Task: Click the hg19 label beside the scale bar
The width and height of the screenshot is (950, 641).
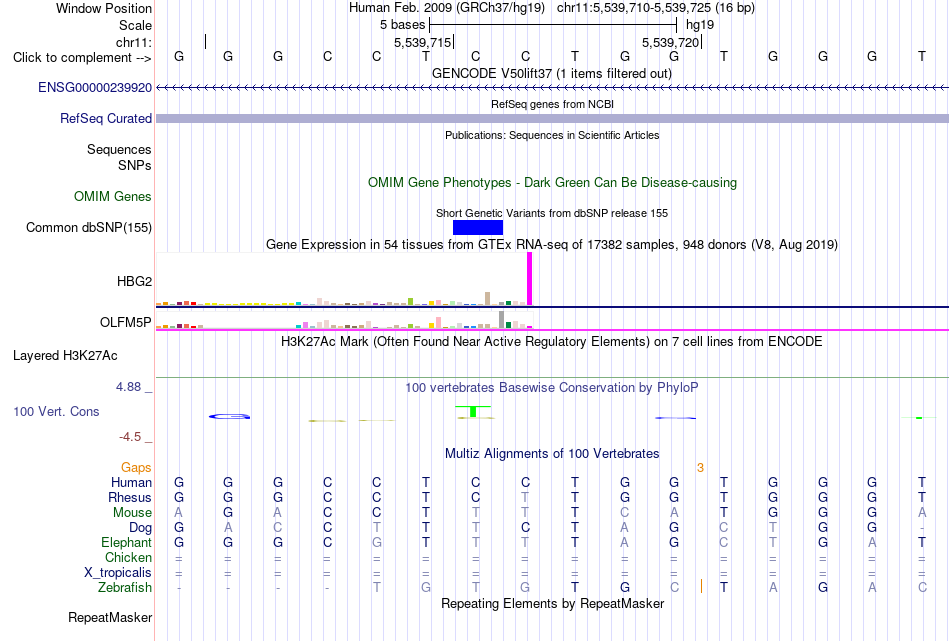Action: coord(700,25)
